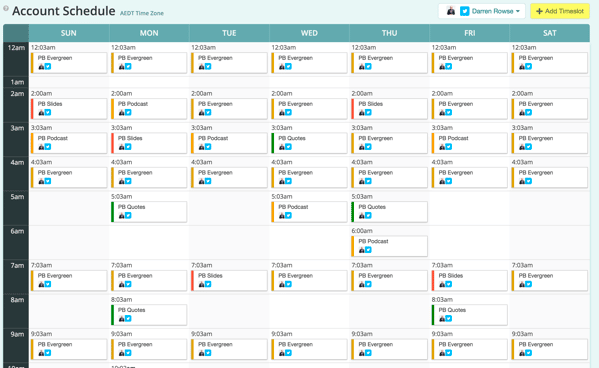Image resolution: width=599 pixels, height=368 pixels.
Task: Click the 6am row label
Action: (17, 231)
